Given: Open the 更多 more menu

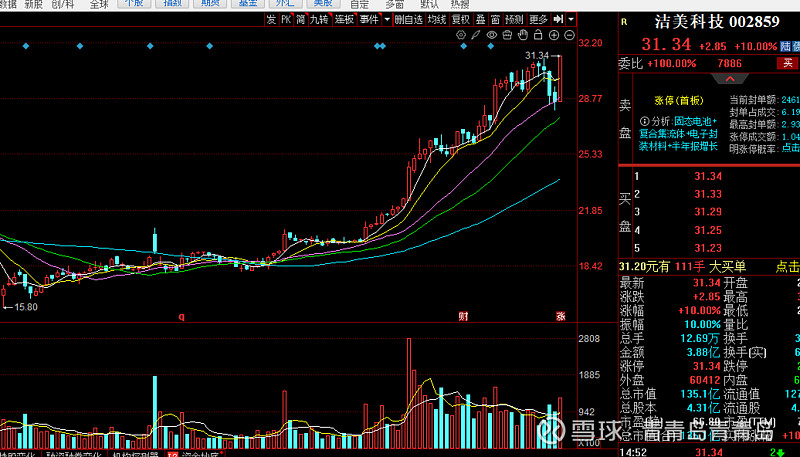Looking at the screenshot, I should 538,19.
